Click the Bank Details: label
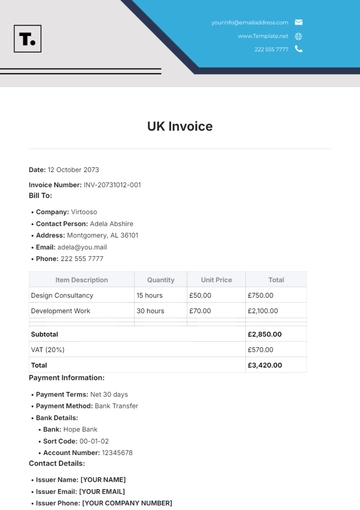Image resolution: width=360 pixels, height=510 pixels. pyautogui.click(x=57, y=418)
